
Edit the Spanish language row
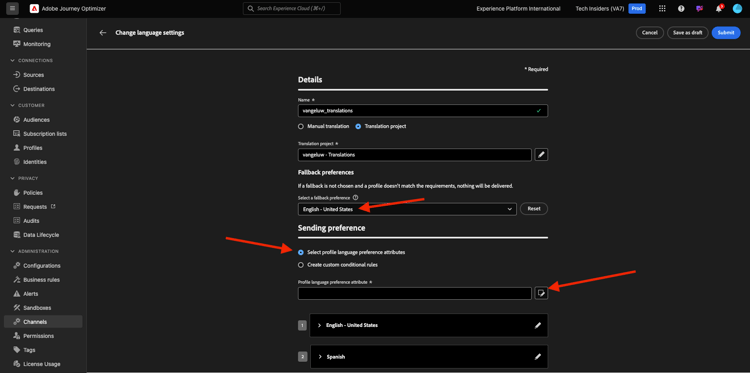click(x=538, y=357)
